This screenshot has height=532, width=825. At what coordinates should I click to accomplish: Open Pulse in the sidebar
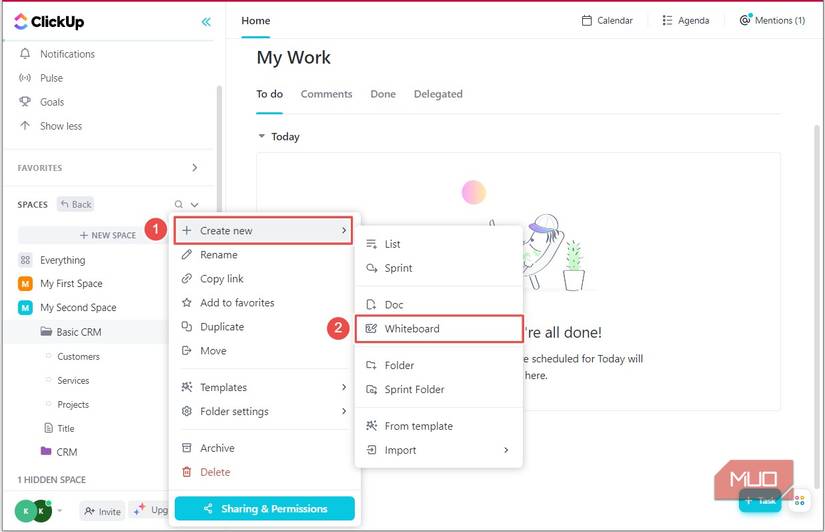[51, 78]
